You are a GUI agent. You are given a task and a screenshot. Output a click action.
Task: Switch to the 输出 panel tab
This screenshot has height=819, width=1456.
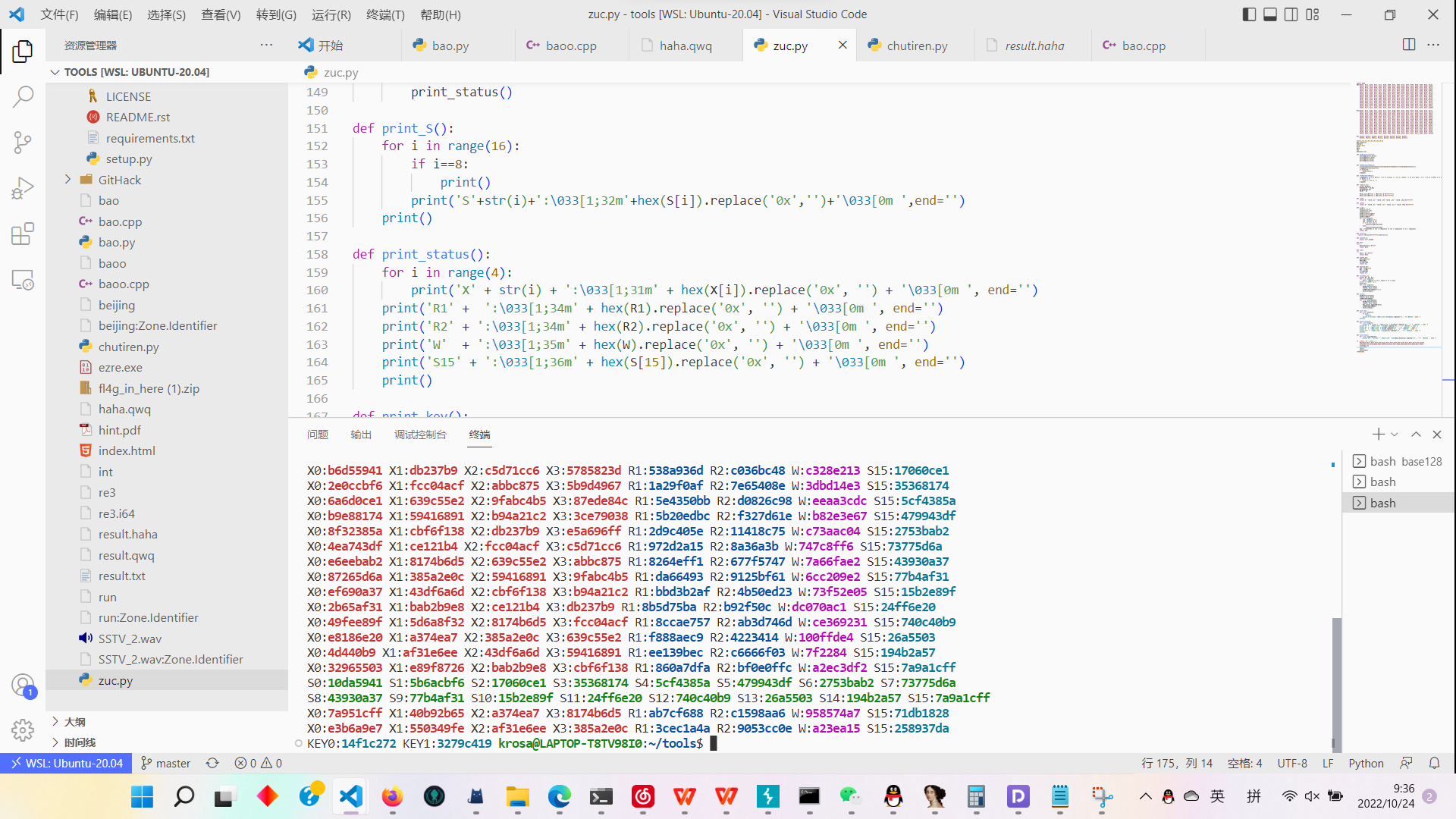click(361, 435)
